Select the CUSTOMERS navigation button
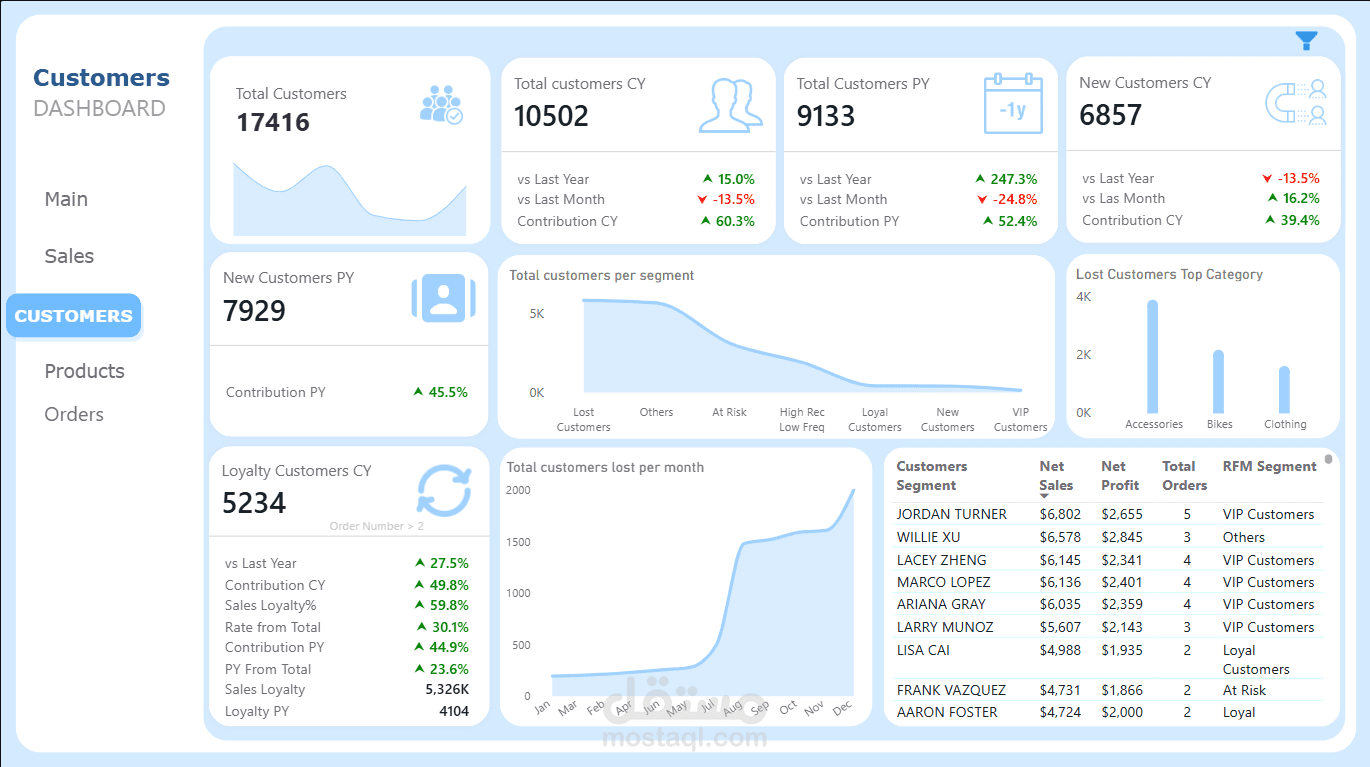Screen dimensions: 1370x767 coord(73,316)
